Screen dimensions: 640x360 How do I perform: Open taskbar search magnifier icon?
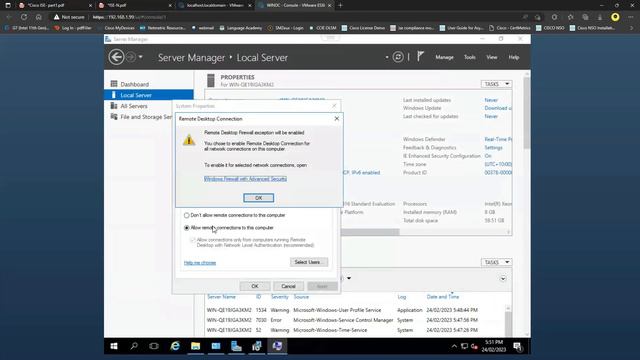click(x=134, y=346)
